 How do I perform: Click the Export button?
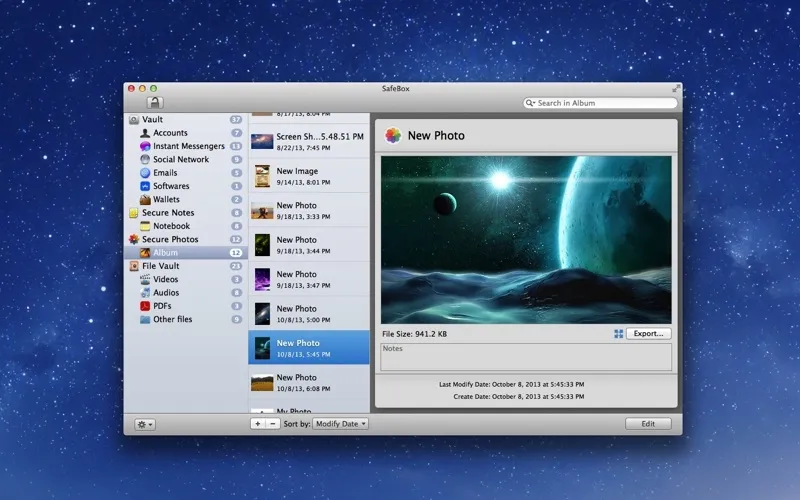tap(648, 333)
